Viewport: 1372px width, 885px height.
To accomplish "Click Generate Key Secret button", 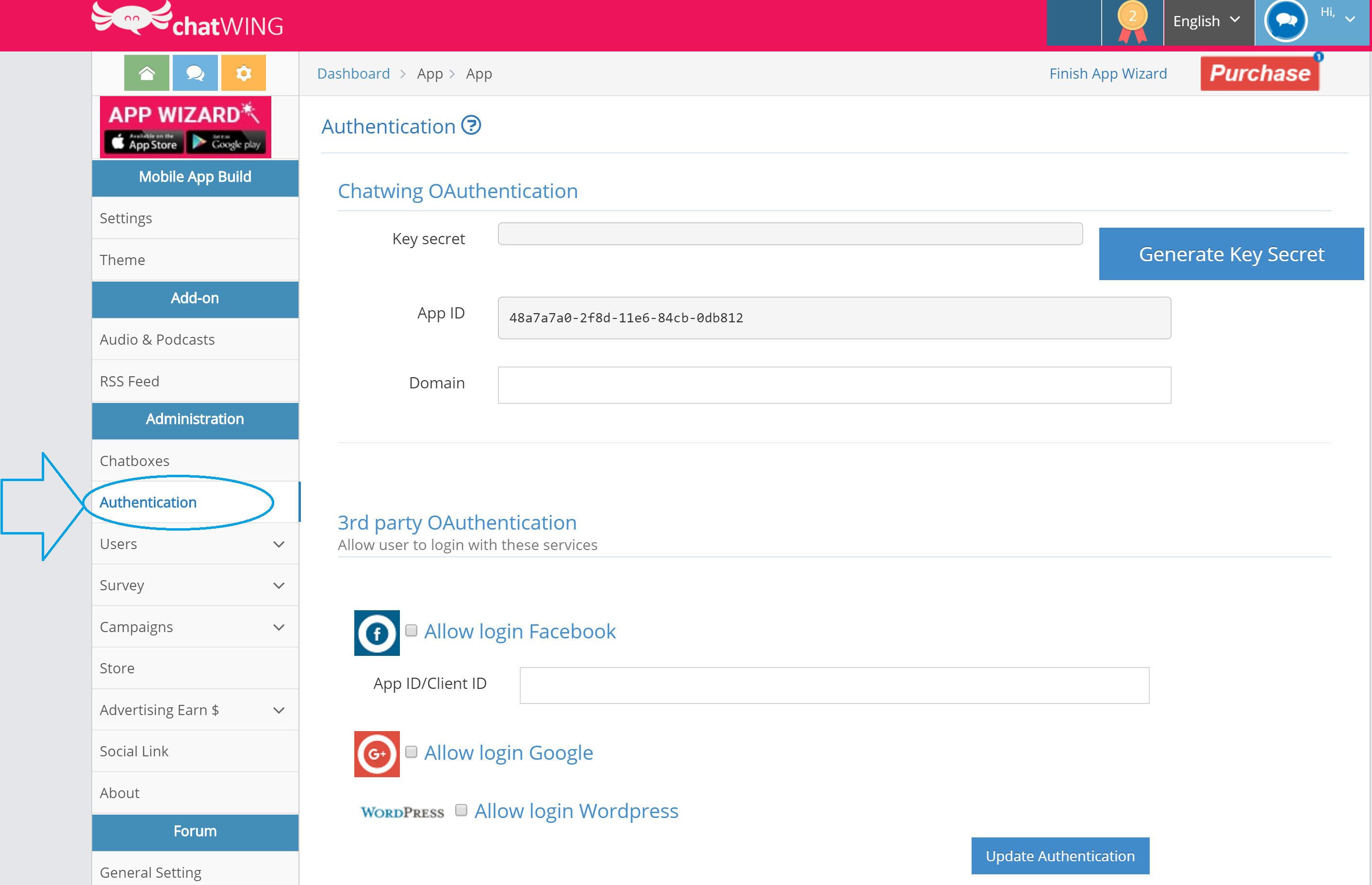I will [1231, 254].
